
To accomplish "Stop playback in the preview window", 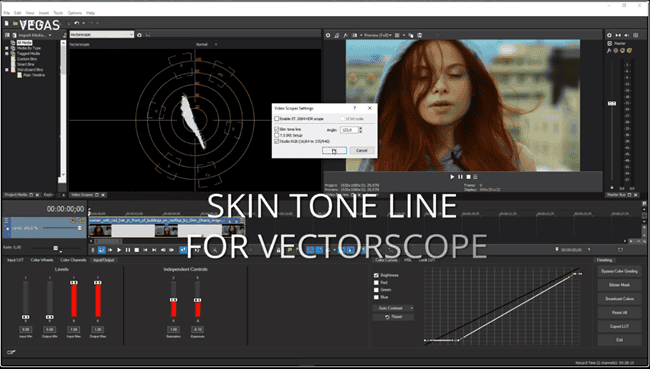I will click(x=468, y=177).
